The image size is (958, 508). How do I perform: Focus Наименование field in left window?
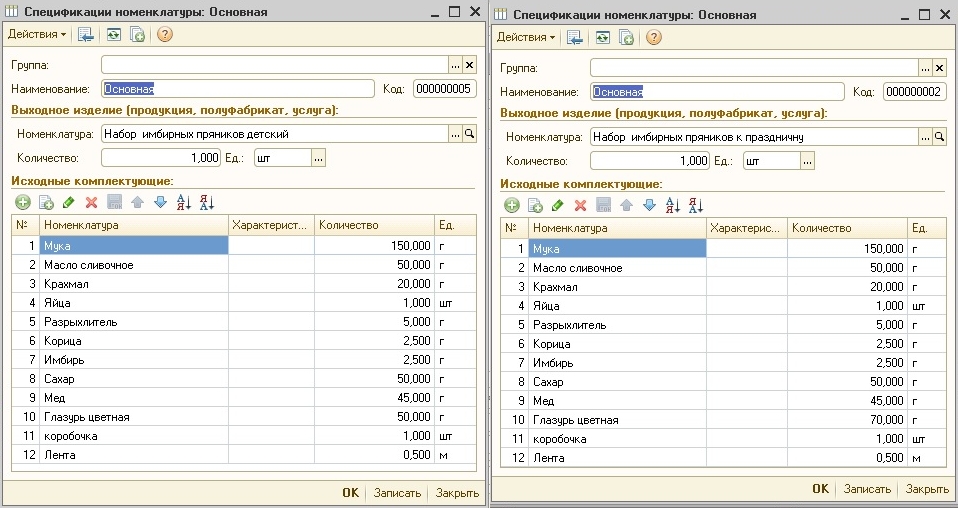point(238,89)
